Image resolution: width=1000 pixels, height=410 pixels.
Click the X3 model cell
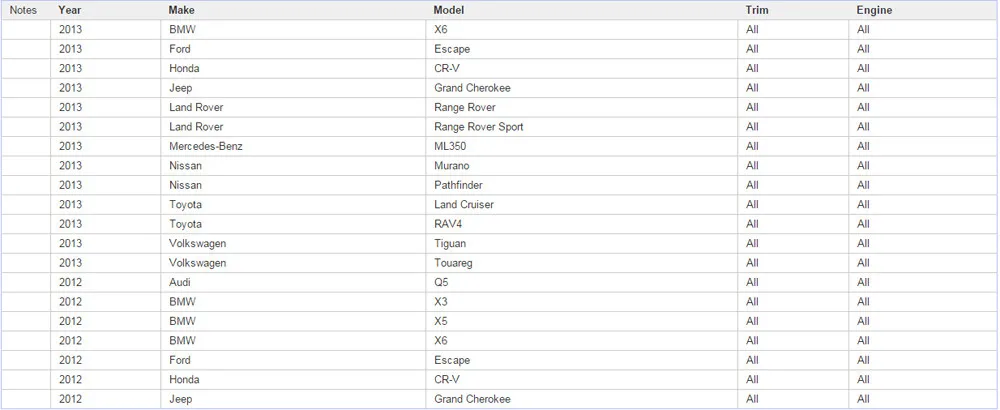click(582, 302)
